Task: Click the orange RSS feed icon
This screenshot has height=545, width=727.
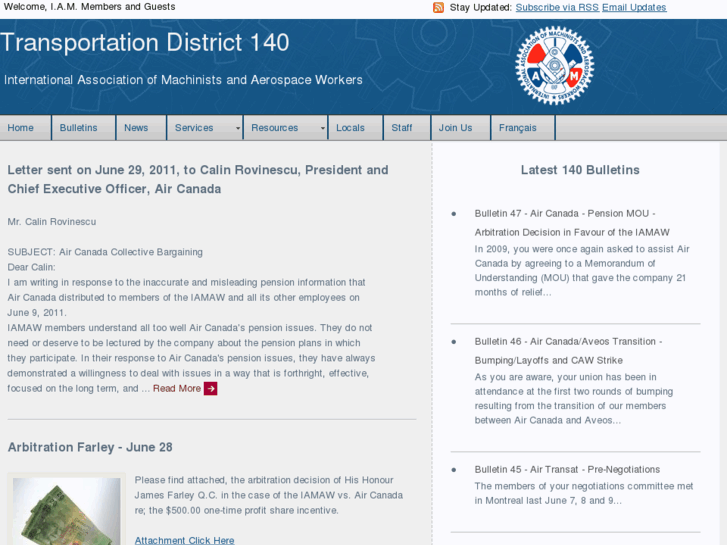Action: 438,8
